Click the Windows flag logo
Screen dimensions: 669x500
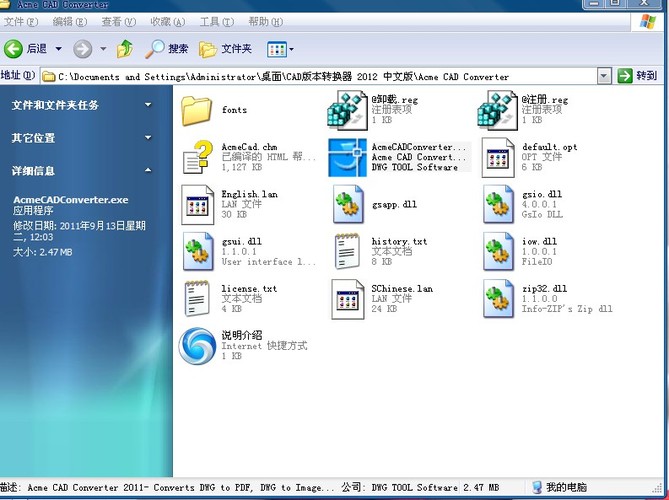647,21
